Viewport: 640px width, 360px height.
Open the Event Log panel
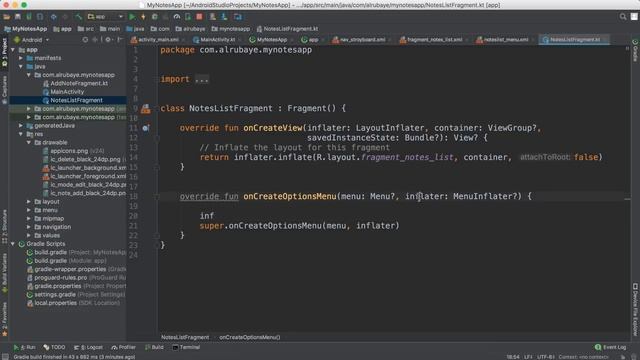[x=611, y=347]
